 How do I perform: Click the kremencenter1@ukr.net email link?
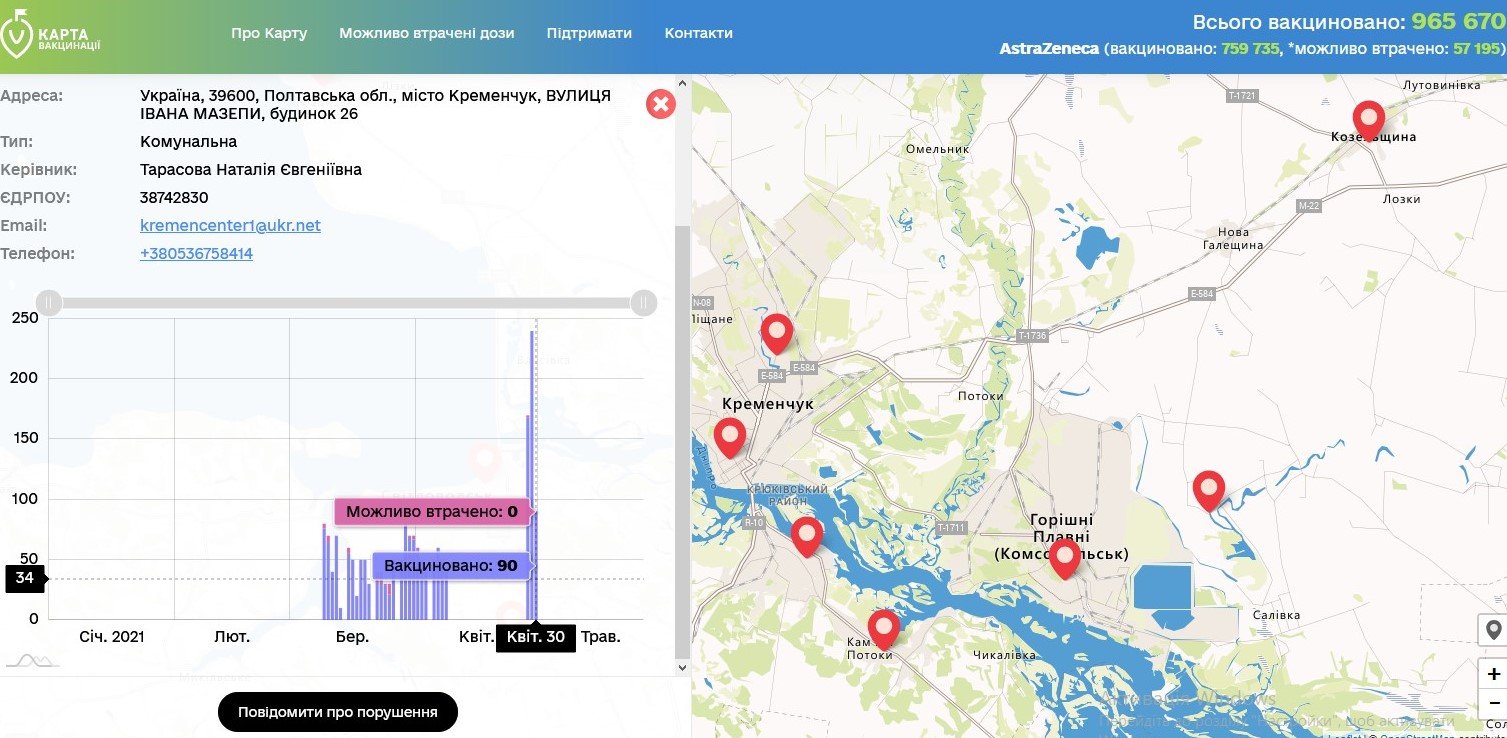coord(230,226)
